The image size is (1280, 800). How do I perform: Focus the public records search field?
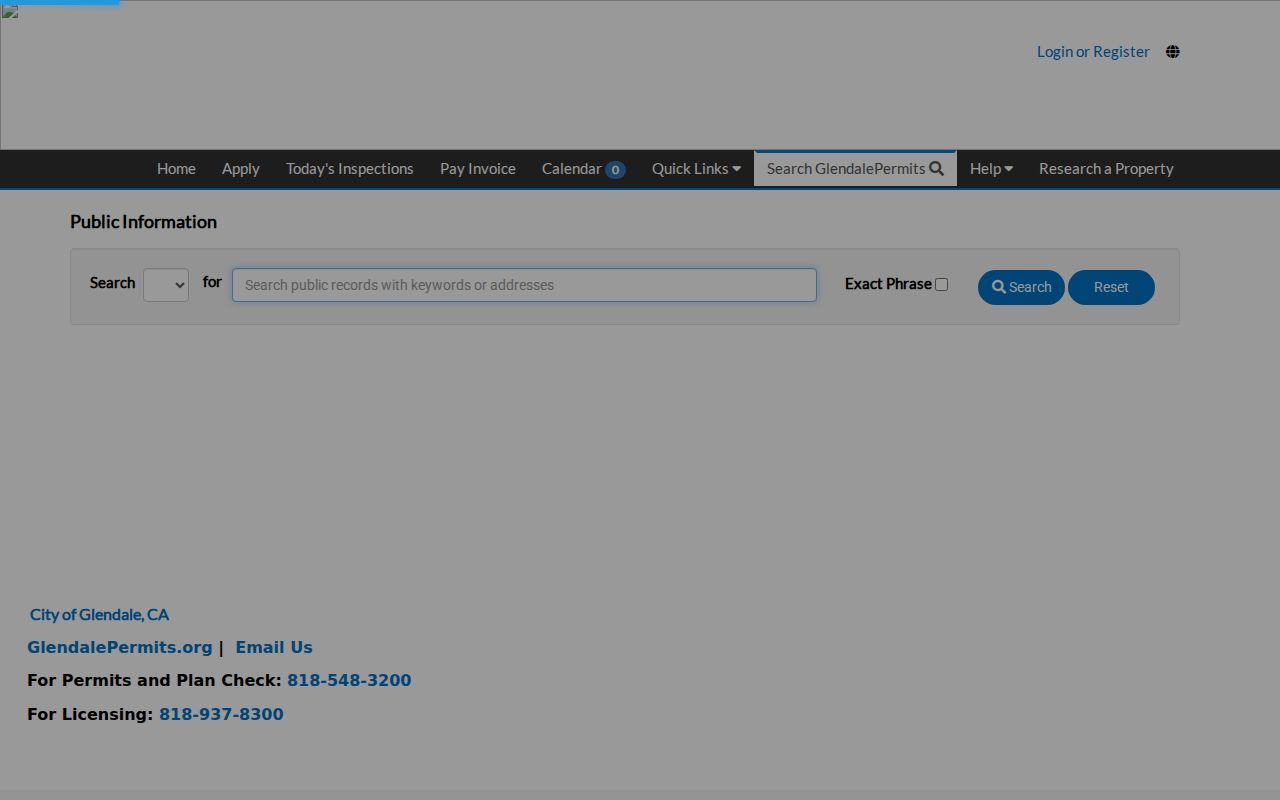tap(524, 285)
